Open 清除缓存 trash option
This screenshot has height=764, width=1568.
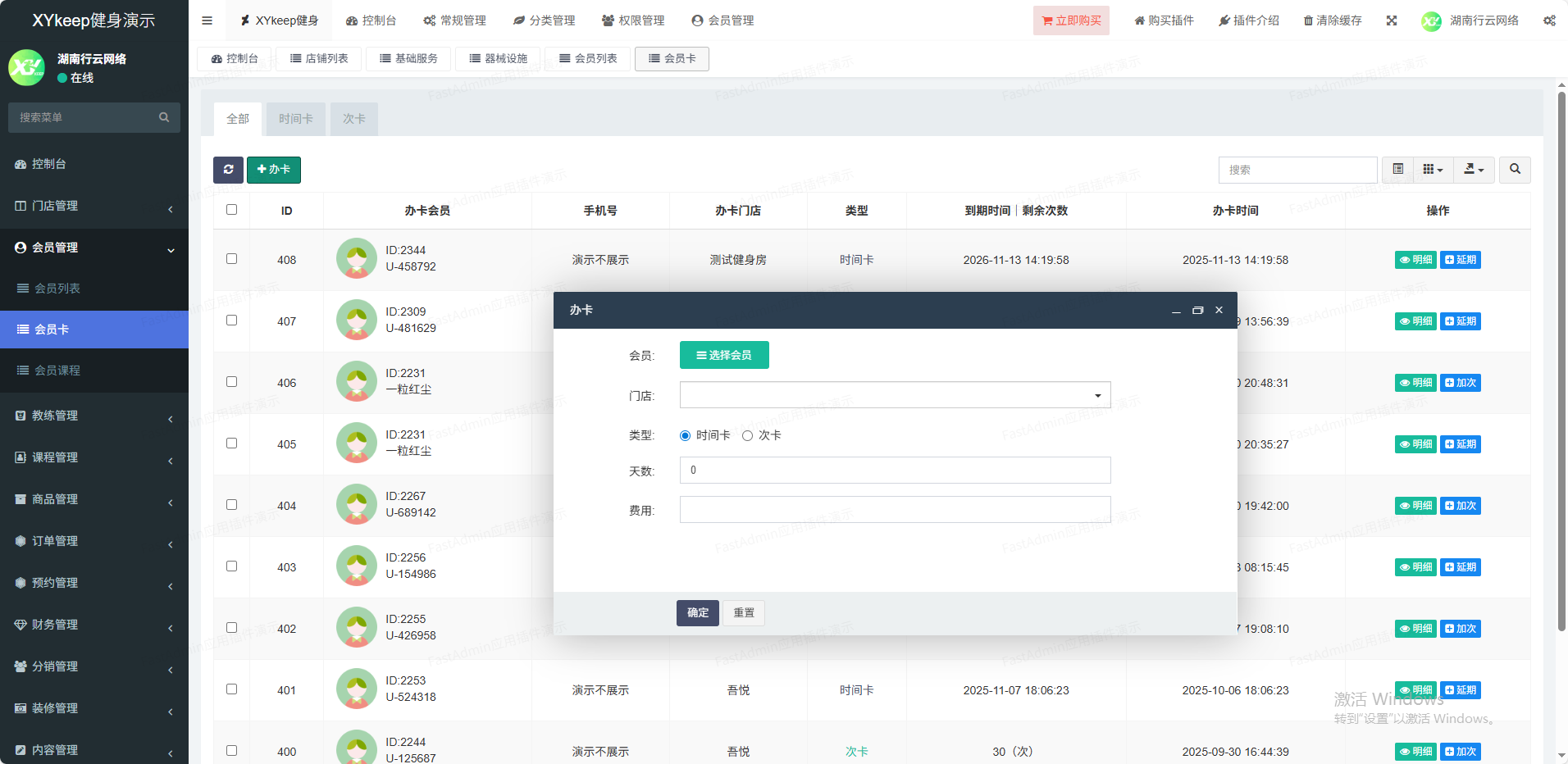[x=1333, y=20]
